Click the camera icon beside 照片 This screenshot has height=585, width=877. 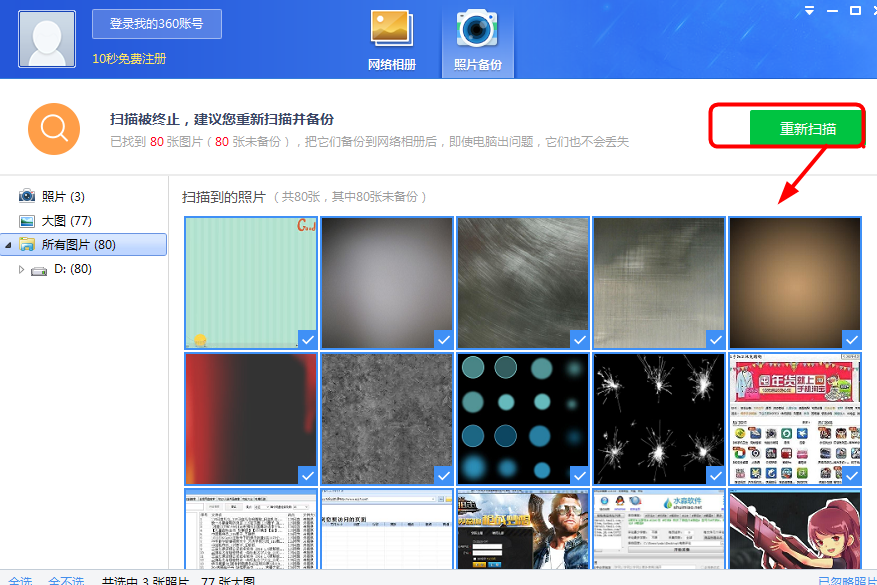[x=27, y=196]
